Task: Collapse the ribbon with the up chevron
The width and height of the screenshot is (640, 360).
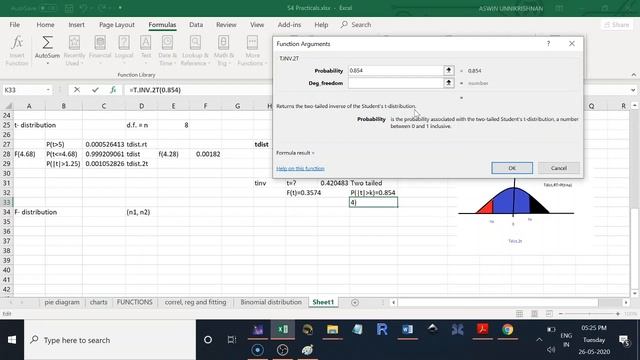Action: [633, 75]
